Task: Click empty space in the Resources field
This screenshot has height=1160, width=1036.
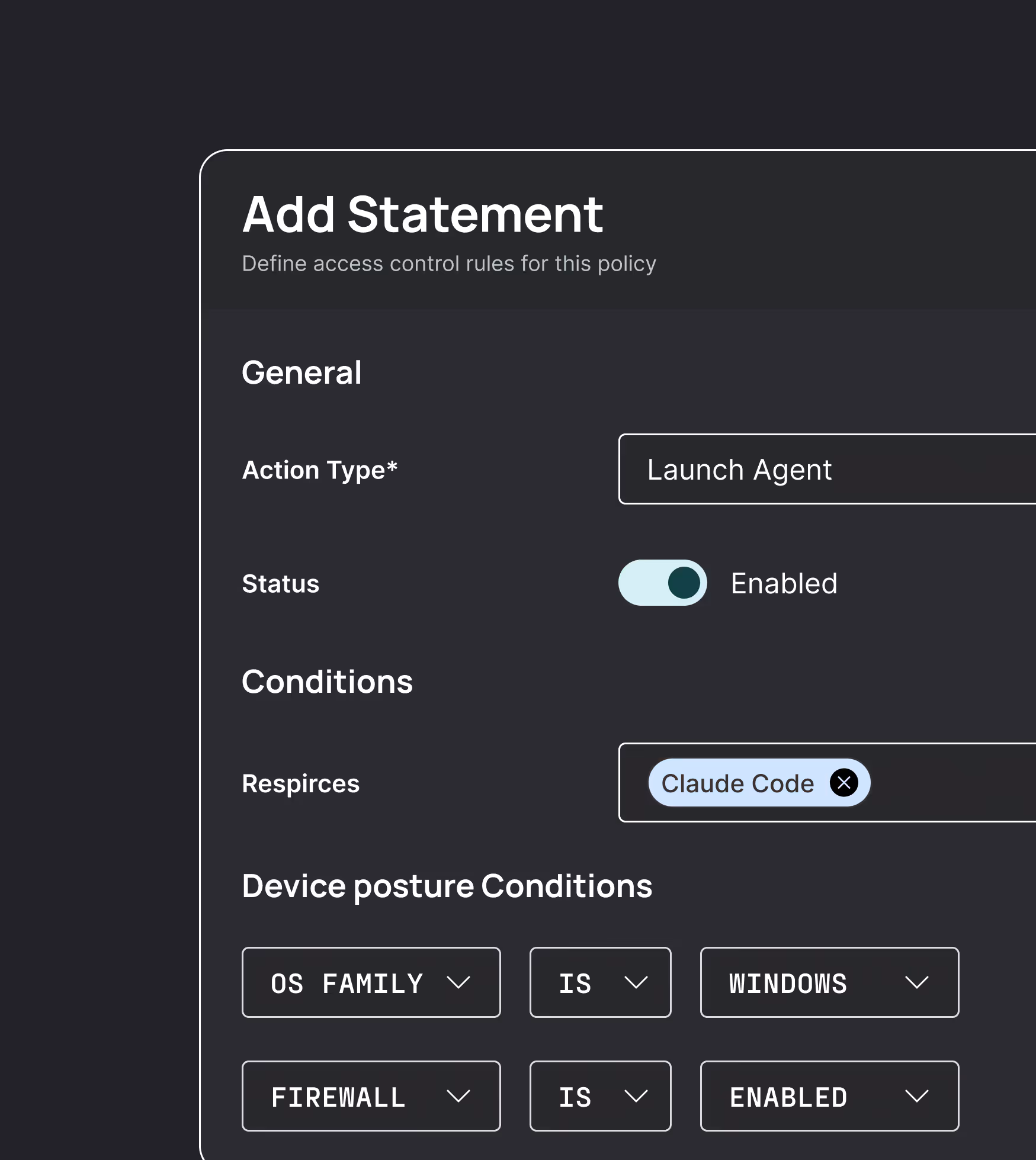Action: (954, 783)
